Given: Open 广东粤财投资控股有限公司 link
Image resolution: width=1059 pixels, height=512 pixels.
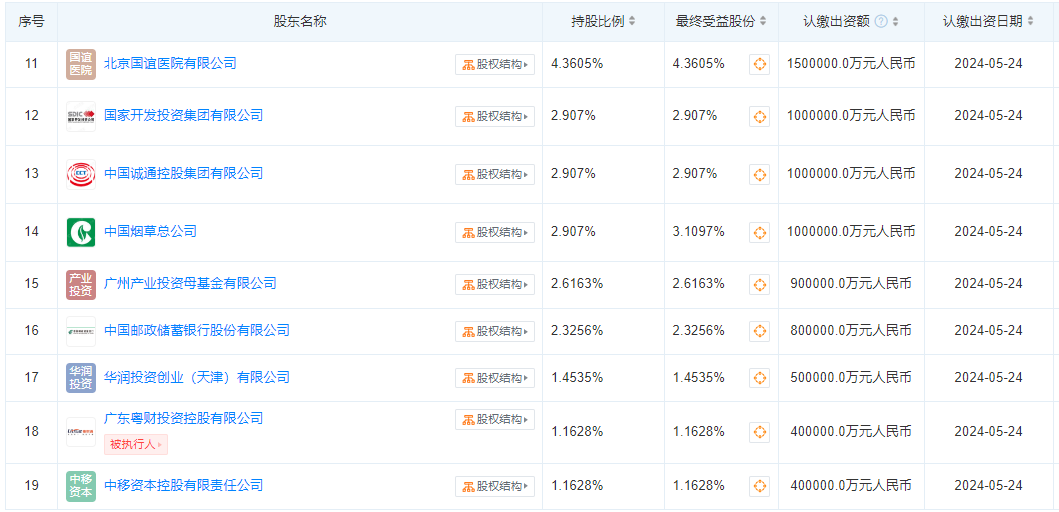Looking at the screenshot, I should click(183, 419).
